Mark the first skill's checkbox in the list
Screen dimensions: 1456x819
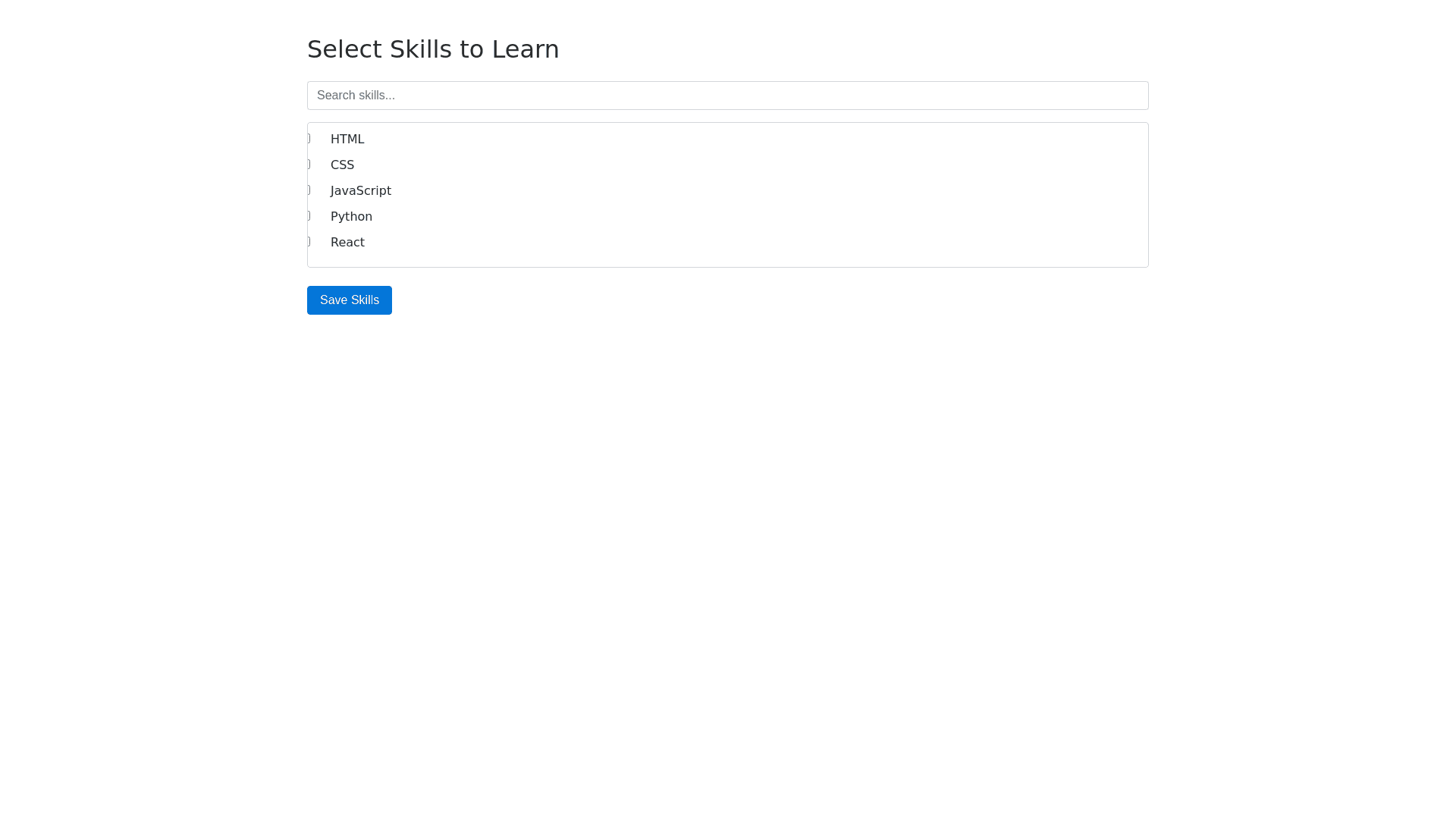309,139
